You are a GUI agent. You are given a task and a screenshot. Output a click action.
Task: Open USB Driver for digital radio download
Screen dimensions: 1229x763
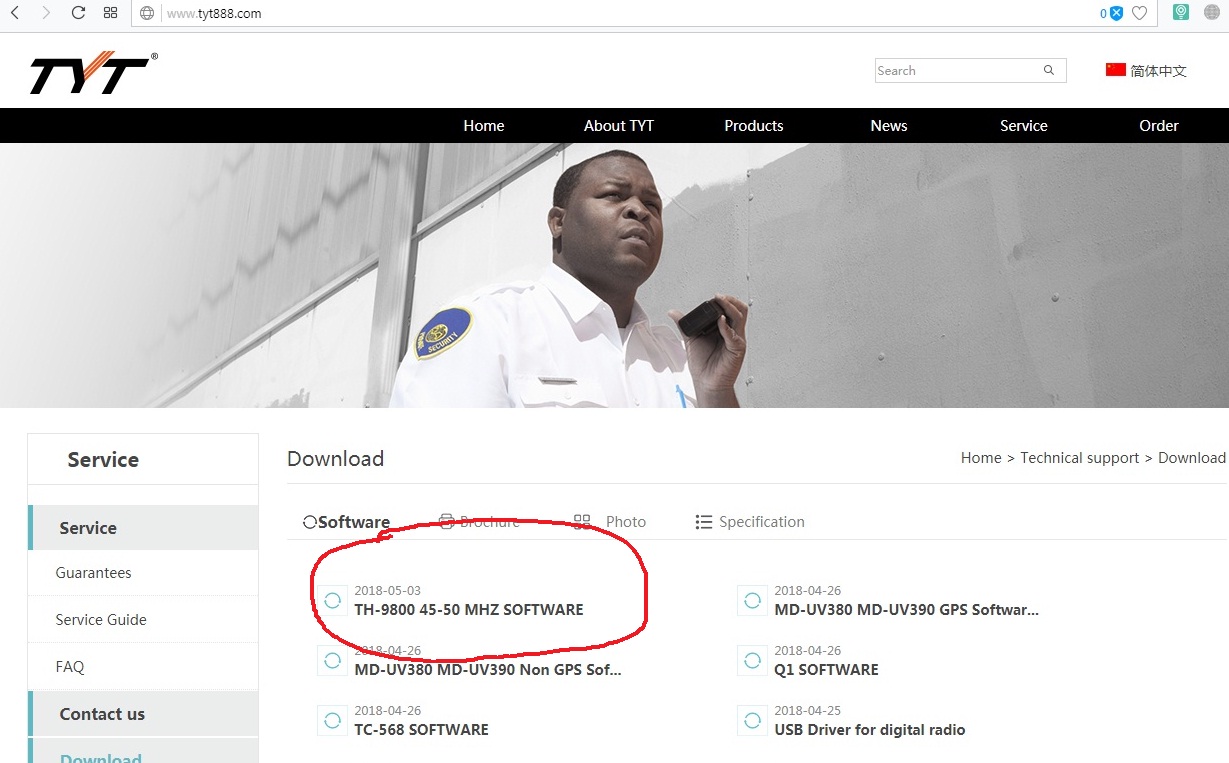tap(870, 730)
